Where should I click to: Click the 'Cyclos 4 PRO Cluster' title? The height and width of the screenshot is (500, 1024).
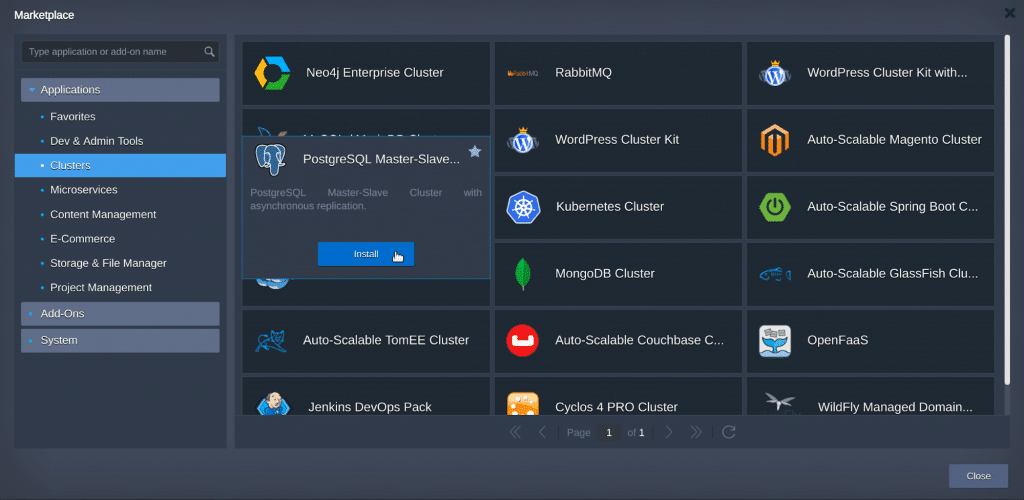tap(616, 407)
